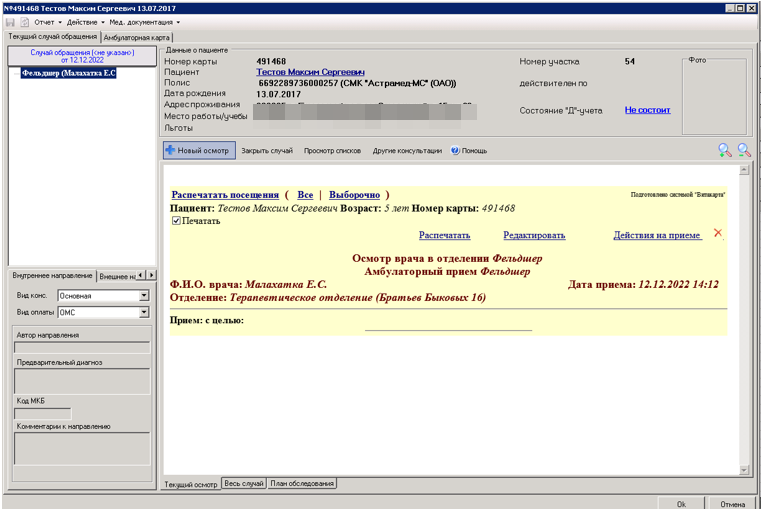Viewport: 762px width, 509px height.
Task: Click Действия на приеме link
Action: coord(658,235)
